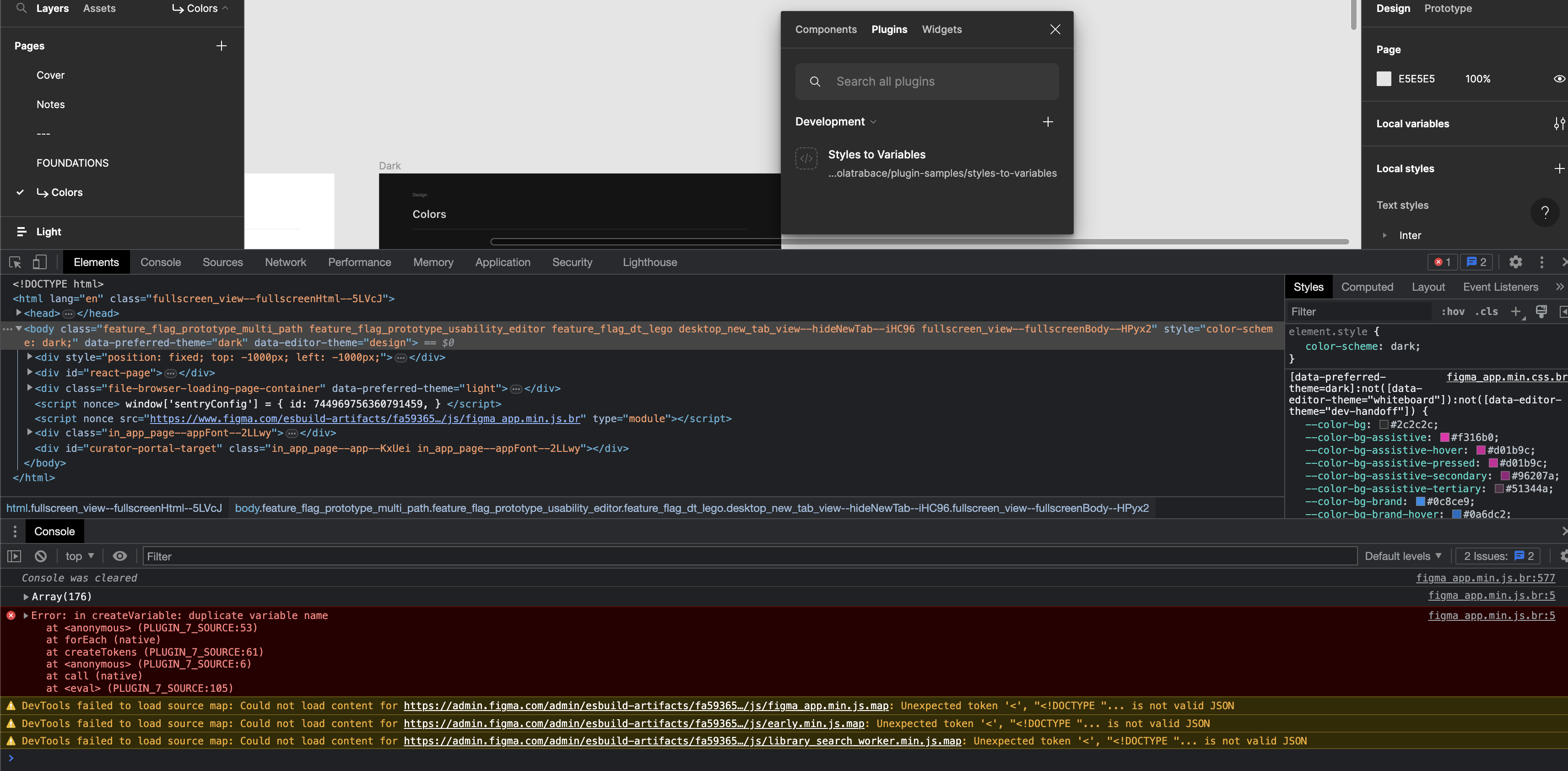Toggle the device toolbar in DevTools
This screenshot has height=771, width=1568.
39,262
